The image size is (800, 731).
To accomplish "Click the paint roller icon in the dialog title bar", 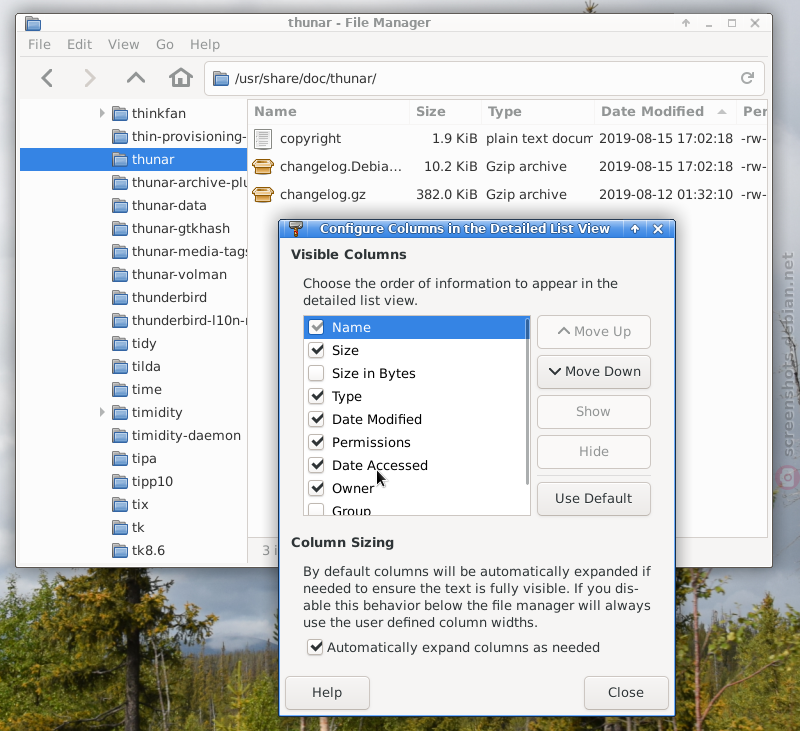I will 296,229.
